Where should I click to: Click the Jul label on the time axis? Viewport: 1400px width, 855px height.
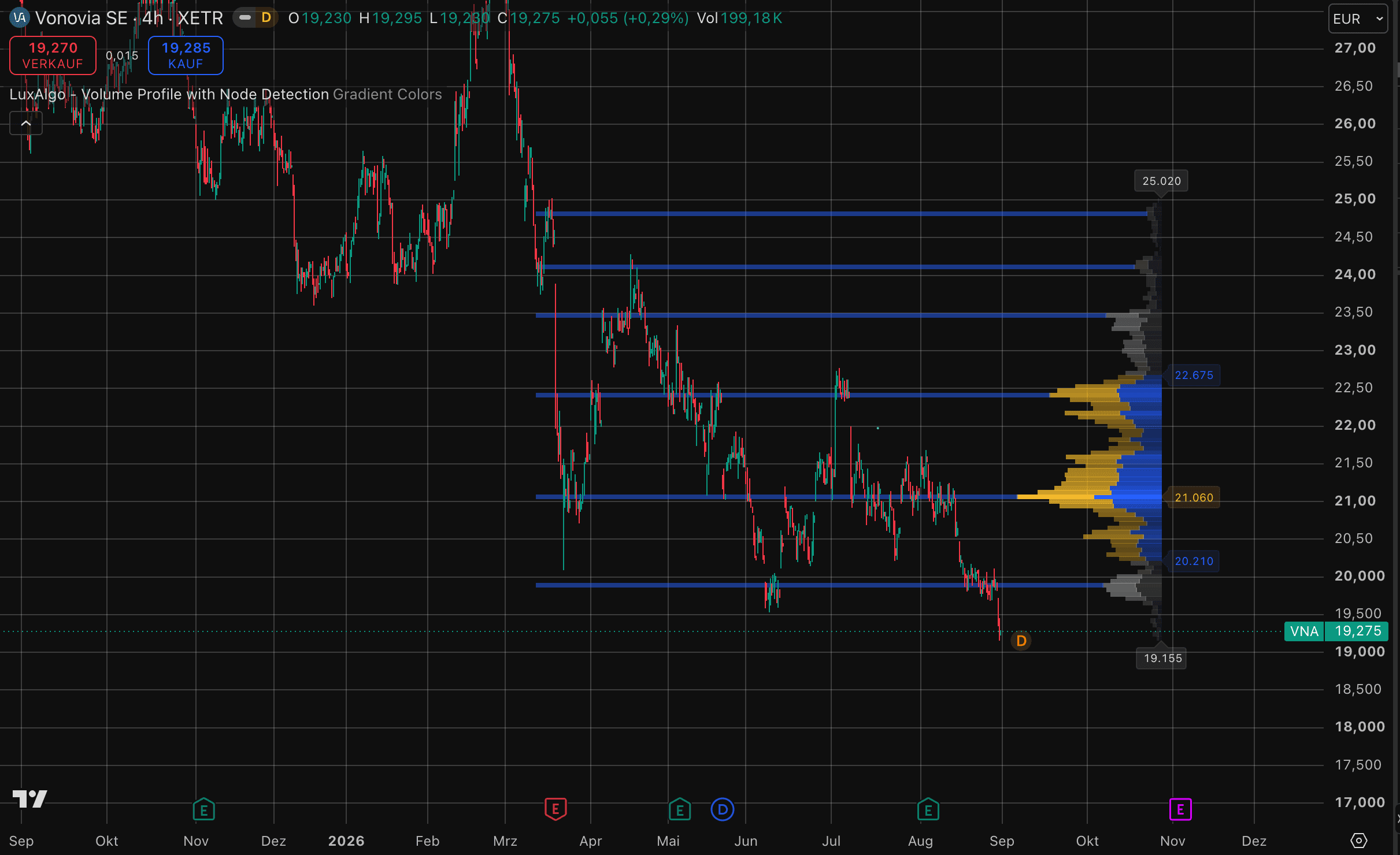(831, 841)
